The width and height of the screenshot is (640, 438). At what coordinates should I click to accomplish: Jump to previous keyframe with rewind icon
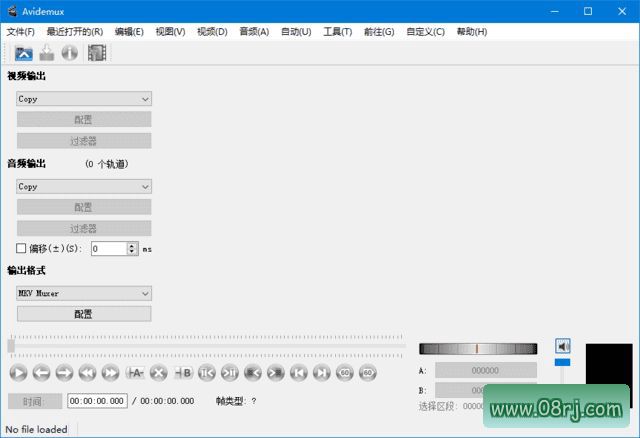87,373
